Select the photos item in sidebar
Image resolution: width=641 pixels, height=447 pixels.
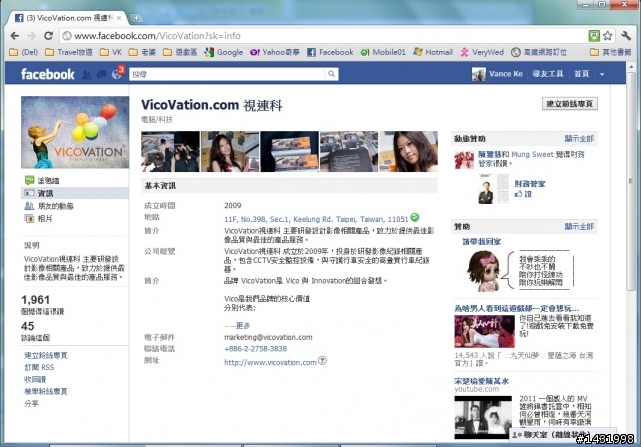(38, 218)
